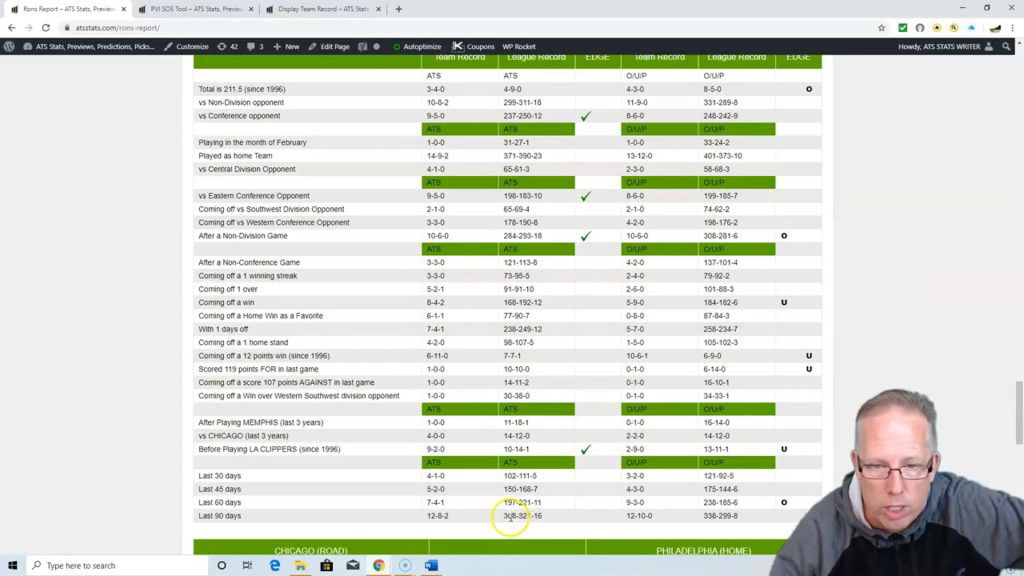
Task: Go back with the browser back arrow
Action: [11, 27]
